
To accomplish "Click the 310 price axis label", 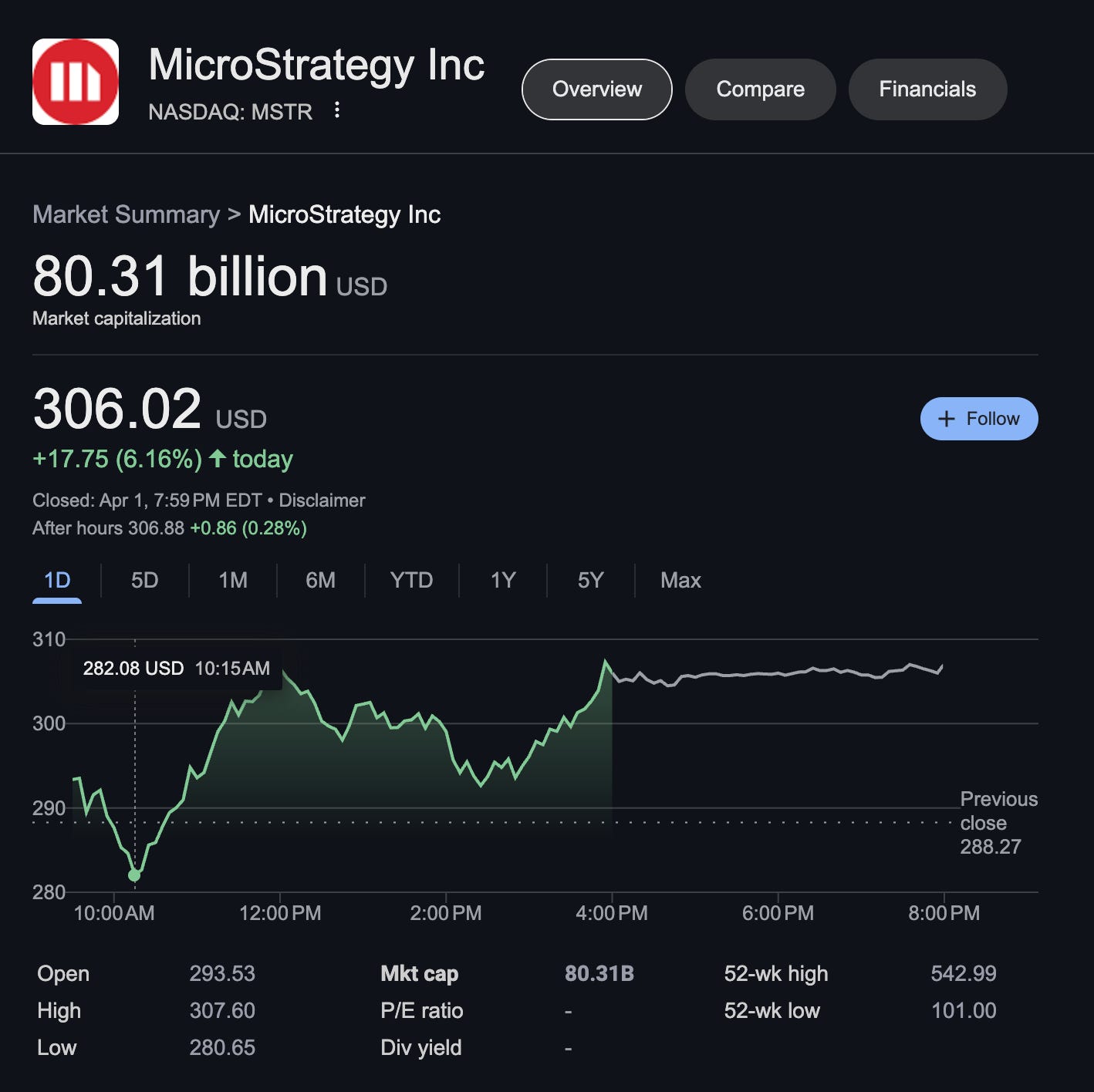I will pyautogui.click(x=49, y=639).
